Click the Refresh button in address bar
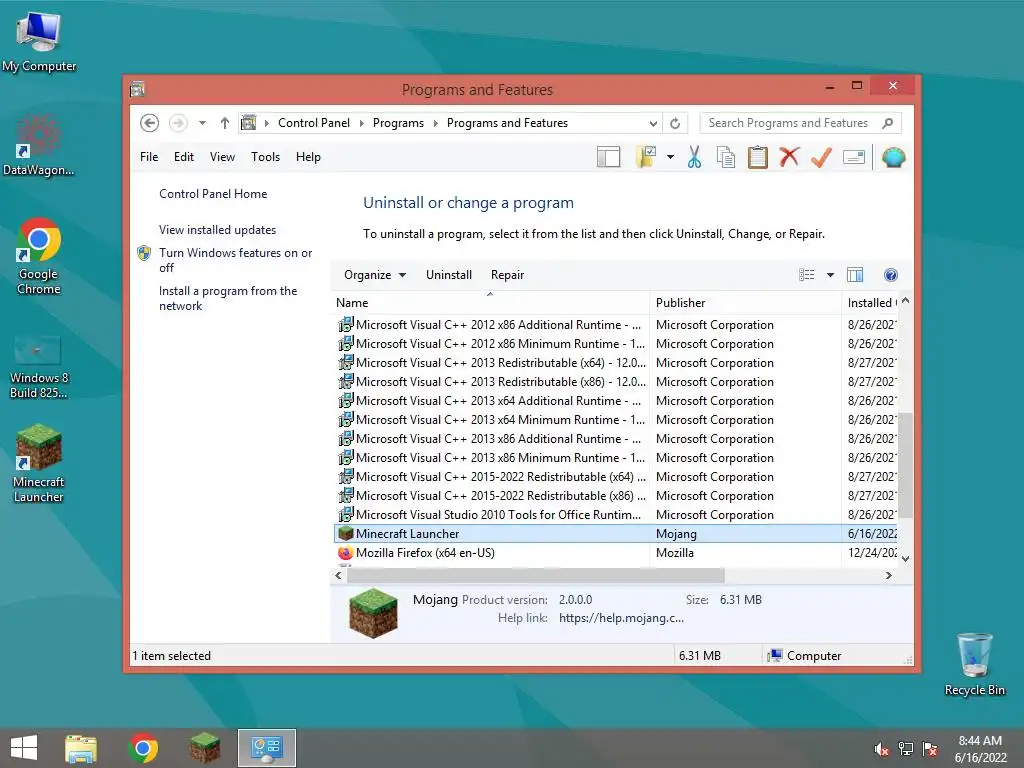This screenshot has width=1024, height=768. point(675,123)
